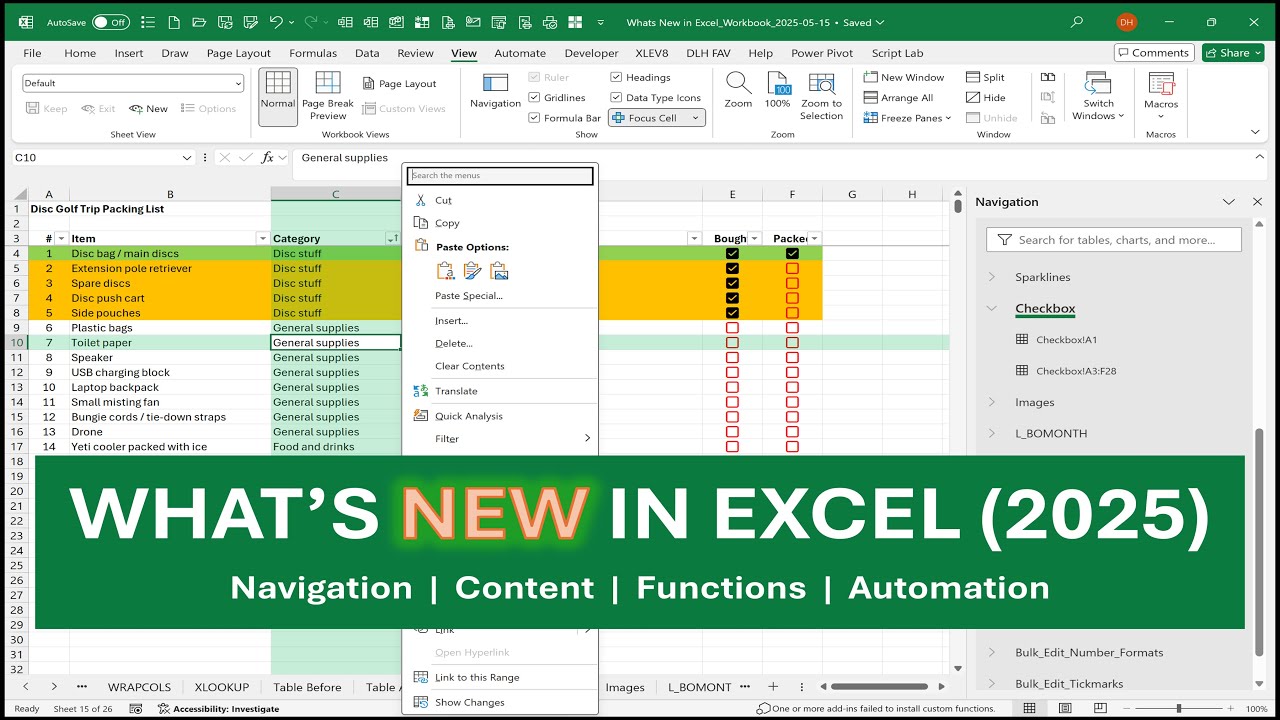This screenshot has height=720, width=1280.
Task: Choose the first Paste Options clipboard icon
Action: 446,270
